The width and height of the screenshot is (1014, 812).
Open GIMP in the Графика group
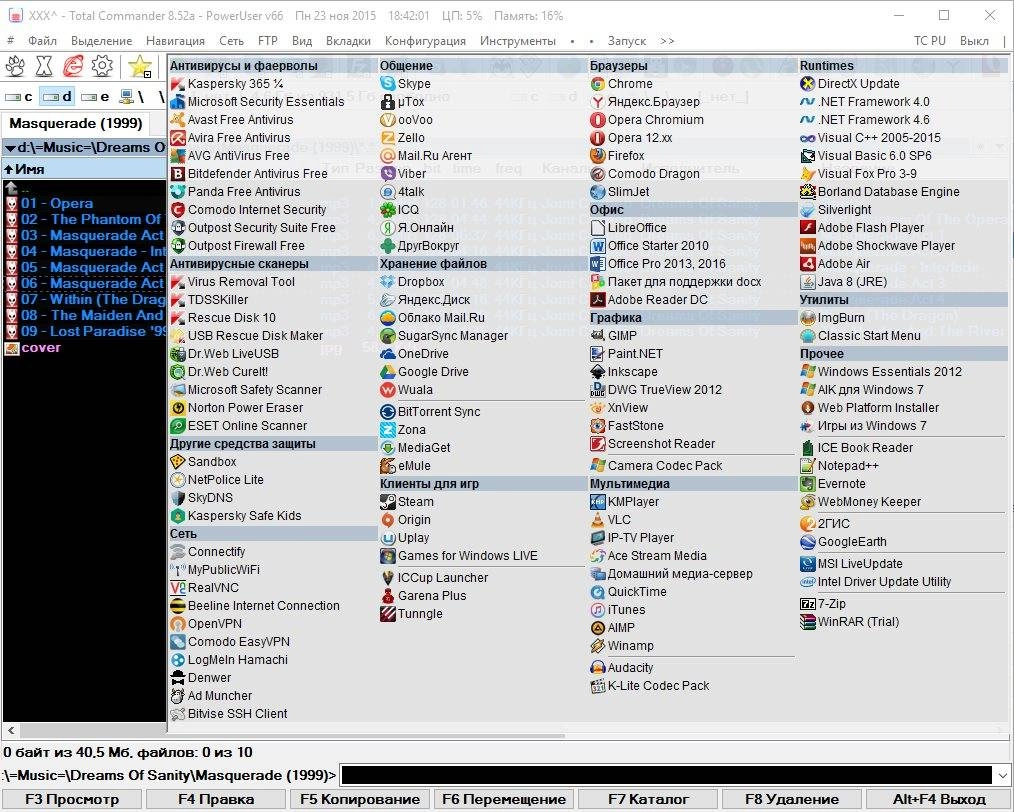(614, 335)
